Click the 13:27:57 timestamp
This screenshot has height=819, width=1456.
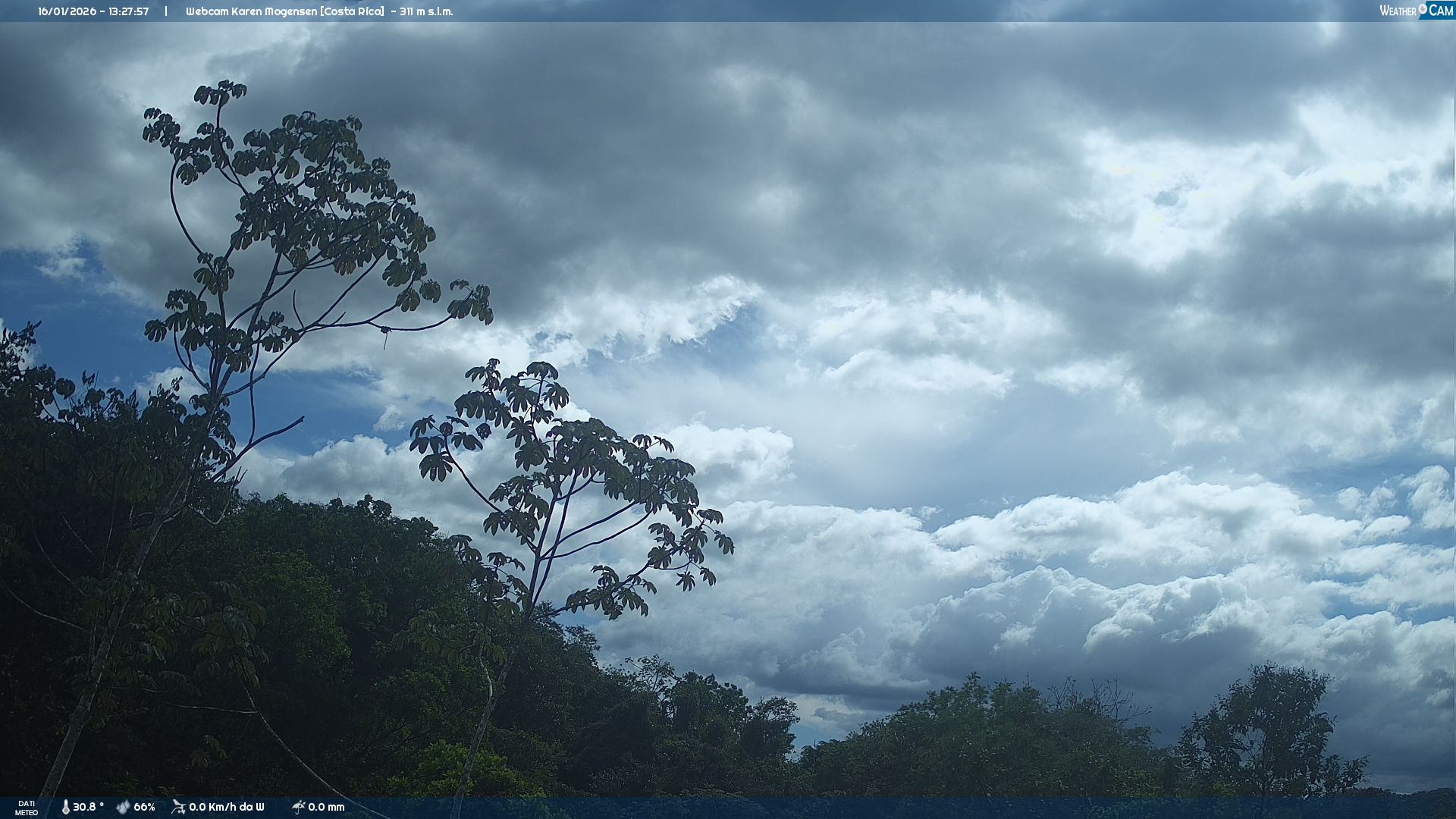click(128, 11)
